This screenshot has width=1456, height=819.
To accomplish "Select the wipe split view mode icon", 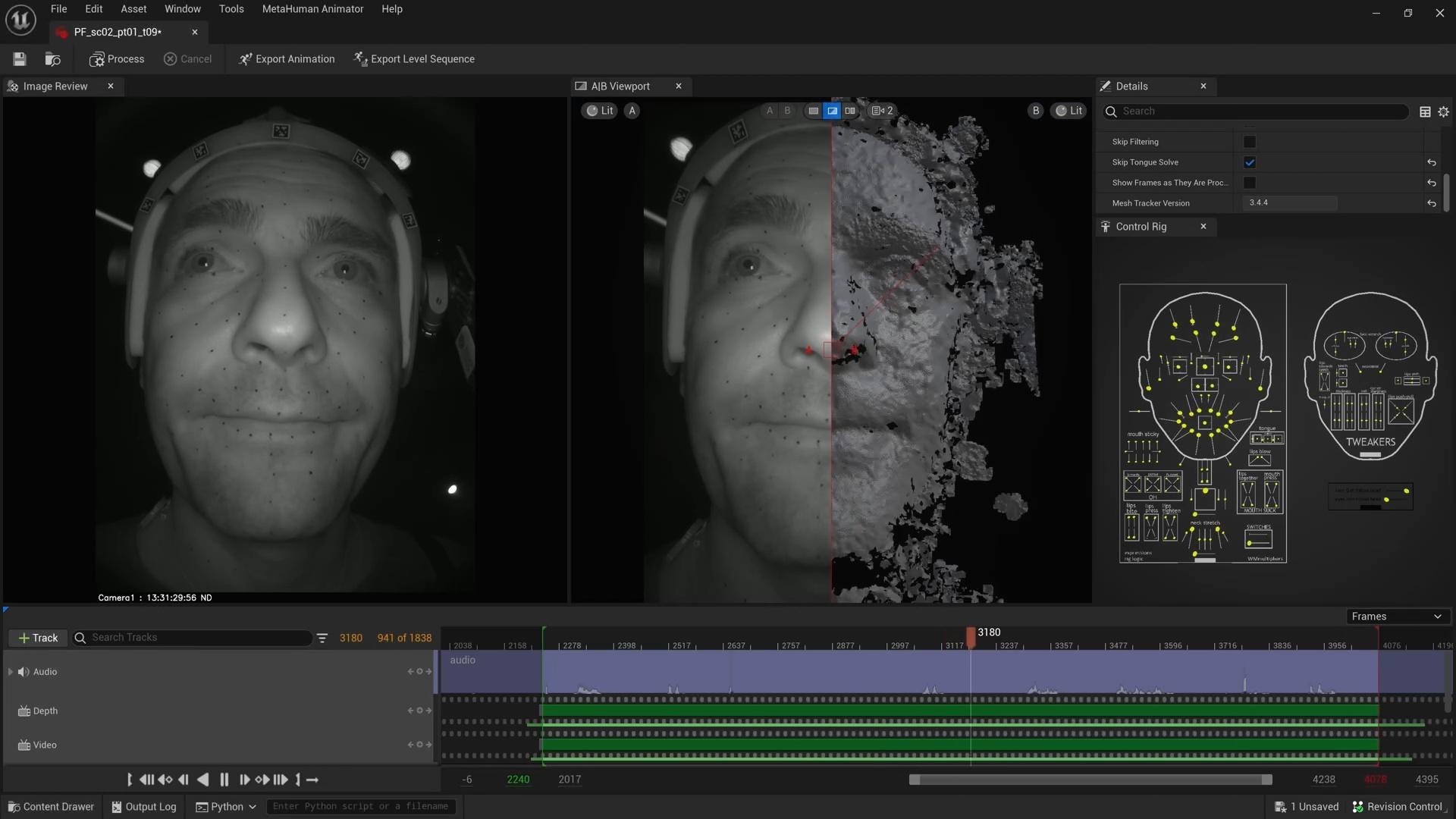I will point(832,111).
